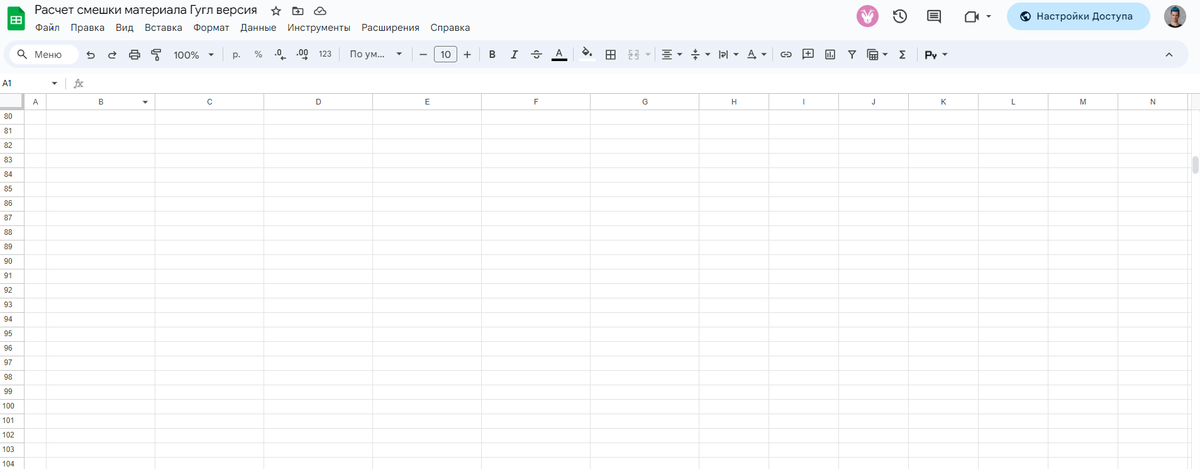This screenshot has height=469, width=1200.
Task: Click the print icon in toolbar
Action: [134, 55]
